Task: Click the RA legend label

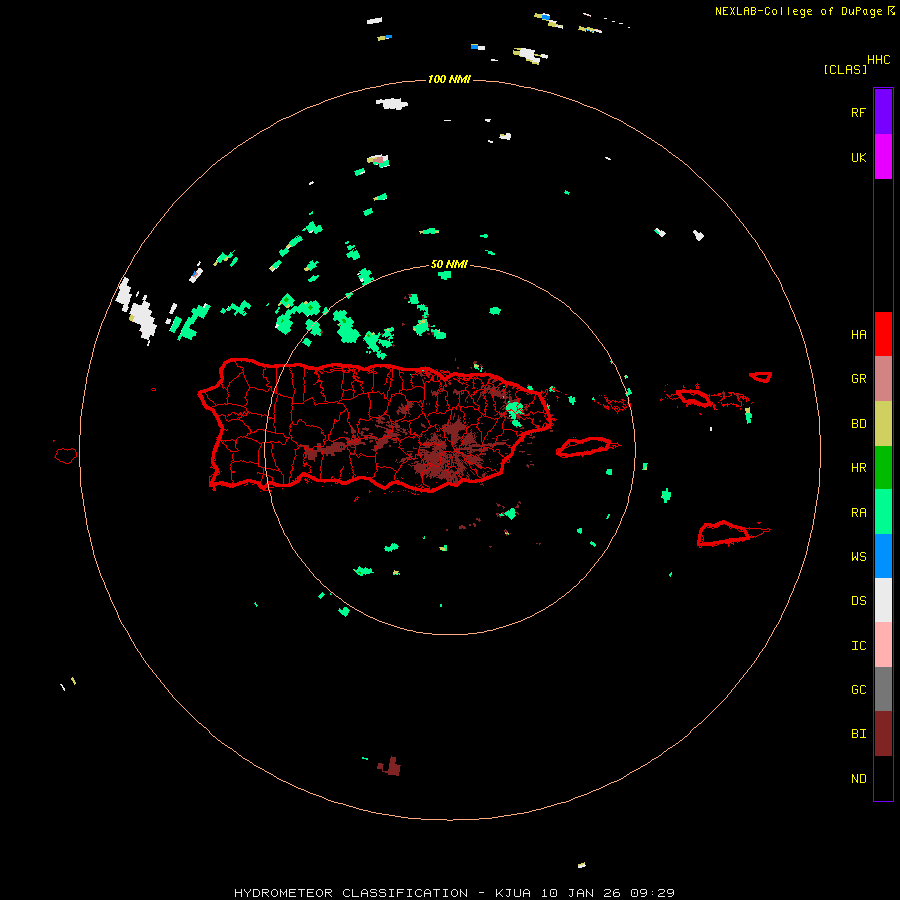Action: point(858,513)
